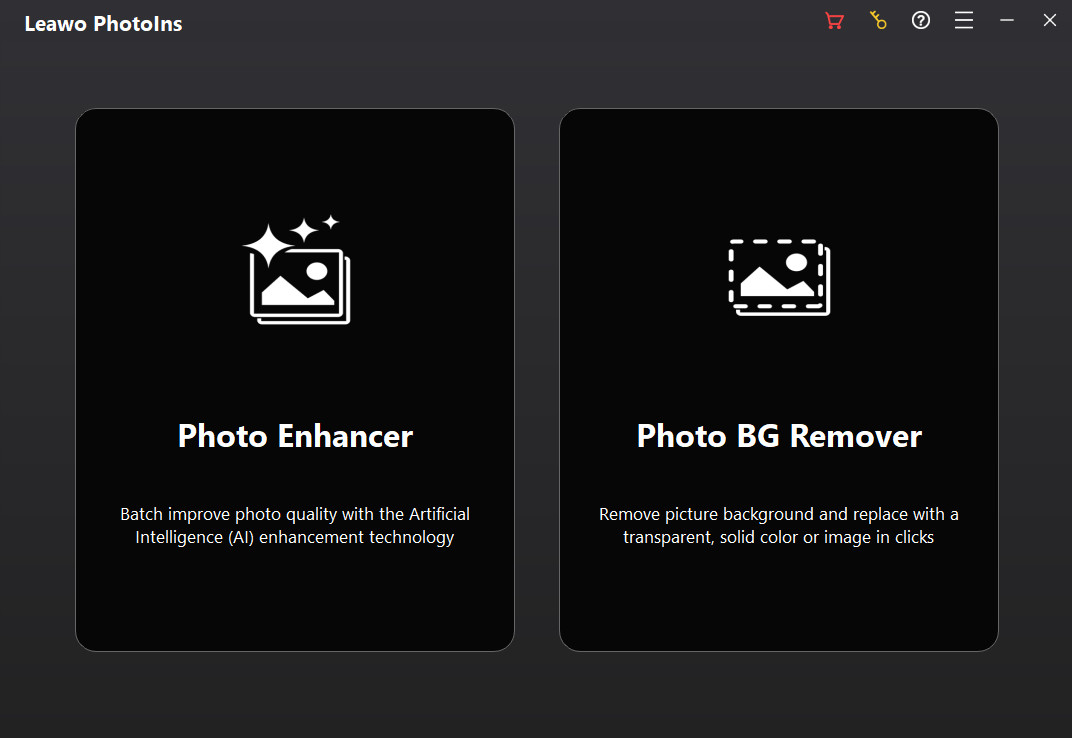This screenshot has width=1072, height=738.
Task: Click the small sparkle star in Enhancer icon
Action: (330, 221)
